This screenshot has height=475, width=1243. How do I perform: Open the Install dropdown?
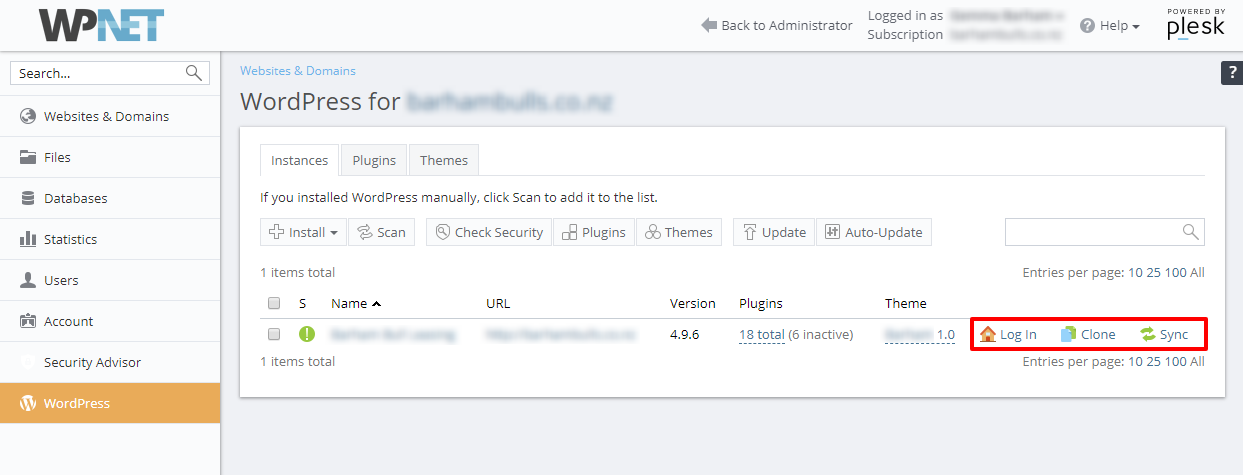pos(303,232)
